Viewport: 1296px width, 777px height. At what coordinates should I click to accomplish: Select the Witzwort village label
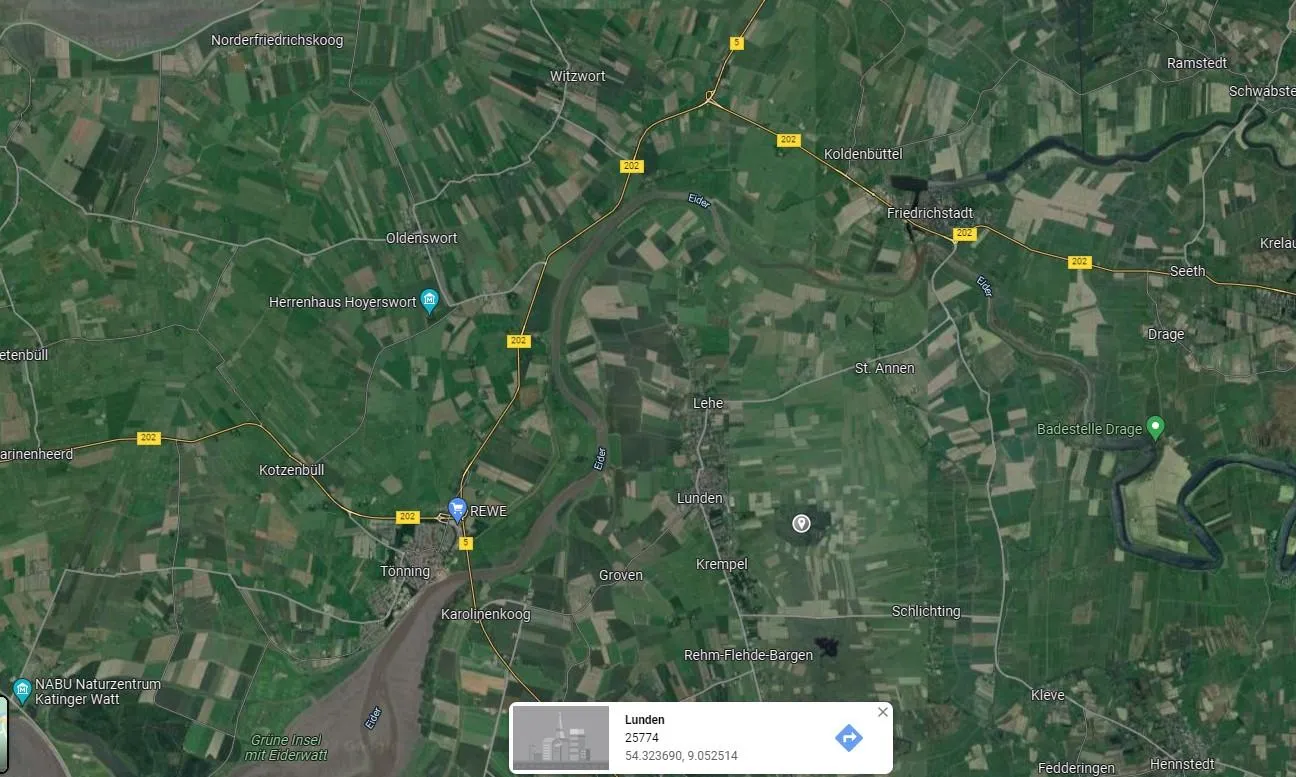coord(578,76)
